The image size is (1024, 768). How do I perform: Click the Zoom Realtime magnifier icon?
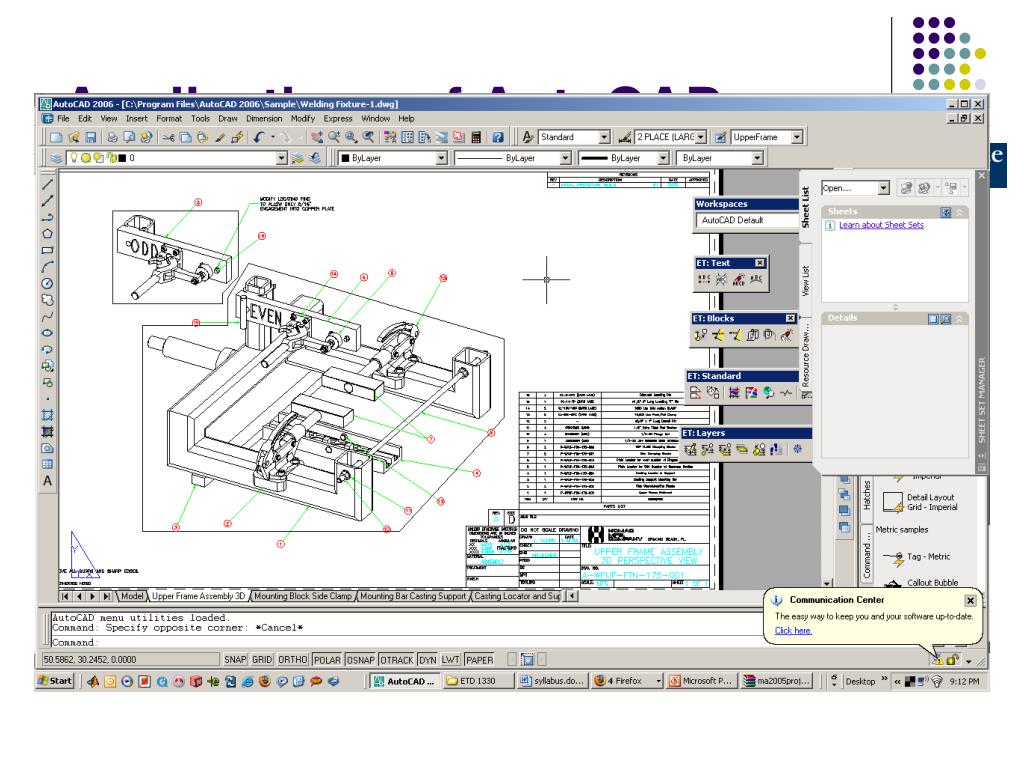click(x=334, y=137)
